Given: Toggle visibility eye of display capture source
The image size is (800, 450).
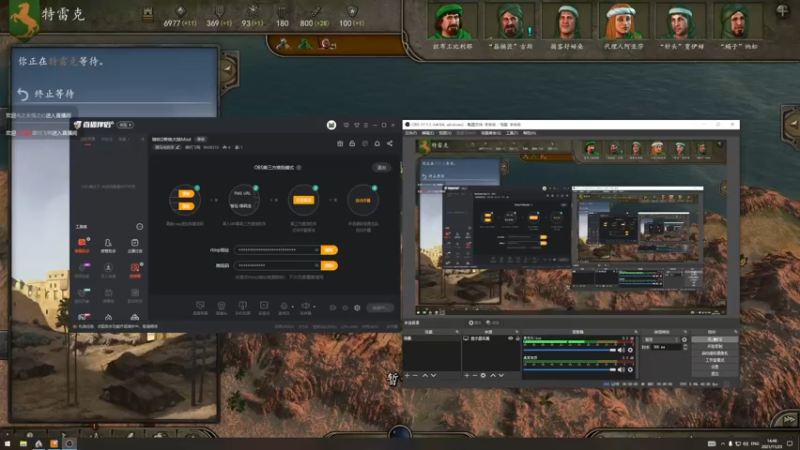Looking at the screenshot, I should pyautogui.click(x=510, y=338).
